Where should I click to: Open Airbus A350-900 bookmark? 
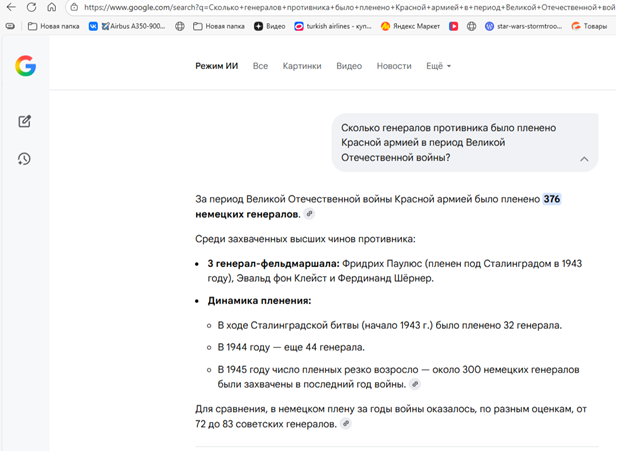coord(128,26)
